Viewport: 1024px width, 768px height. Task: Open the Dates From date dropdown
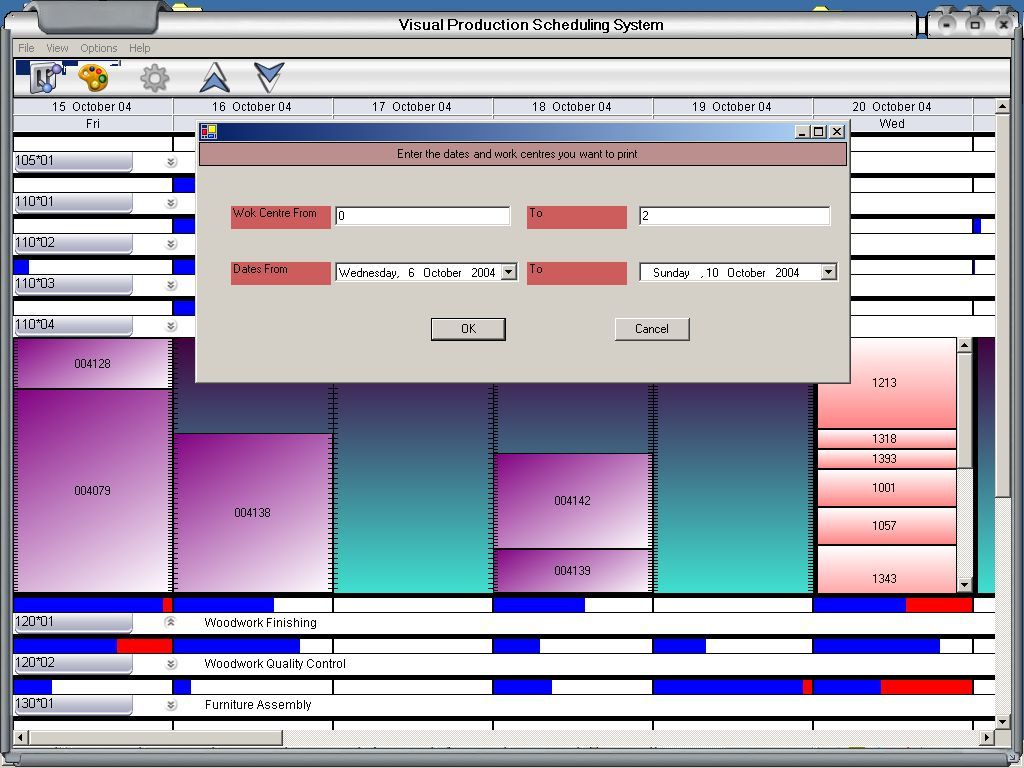(508, 272)
